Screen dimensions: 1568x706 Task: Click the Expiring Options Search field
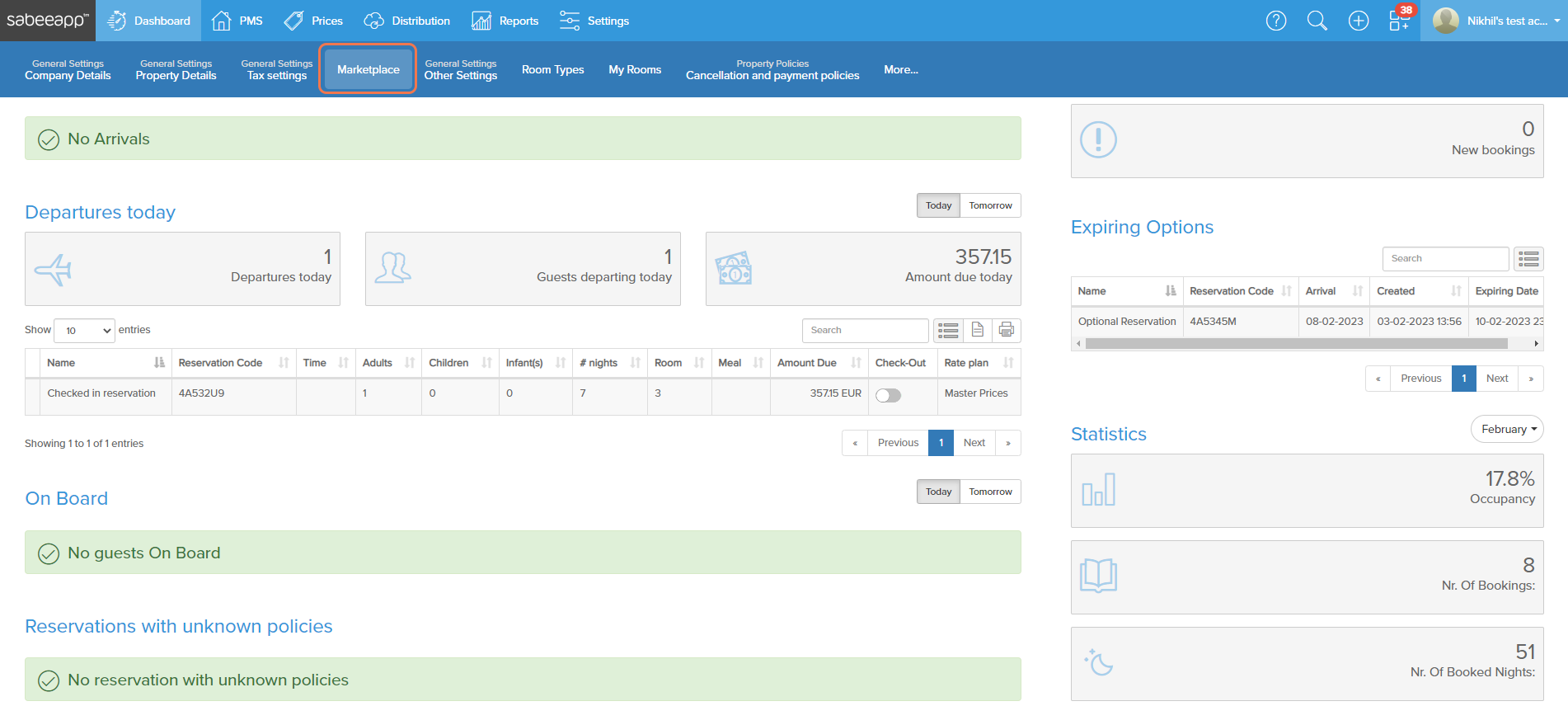(1445, 259)
